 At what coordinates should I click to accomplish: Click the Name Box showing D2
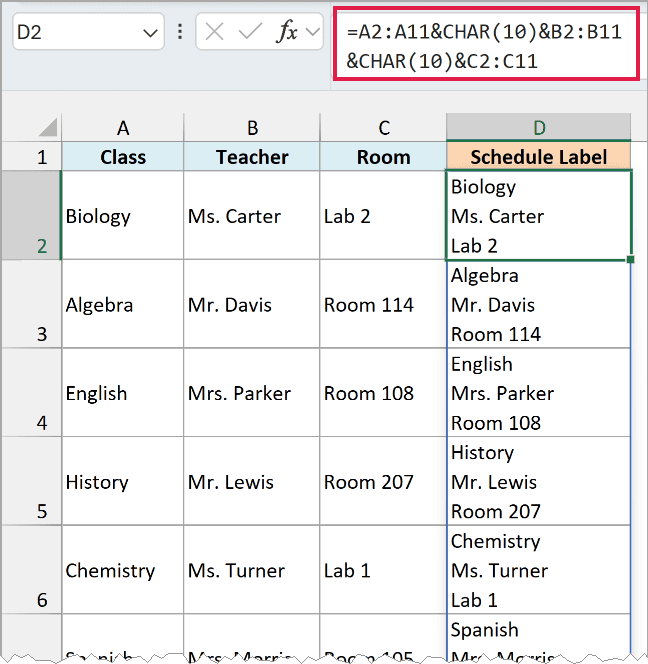(88, 32)
